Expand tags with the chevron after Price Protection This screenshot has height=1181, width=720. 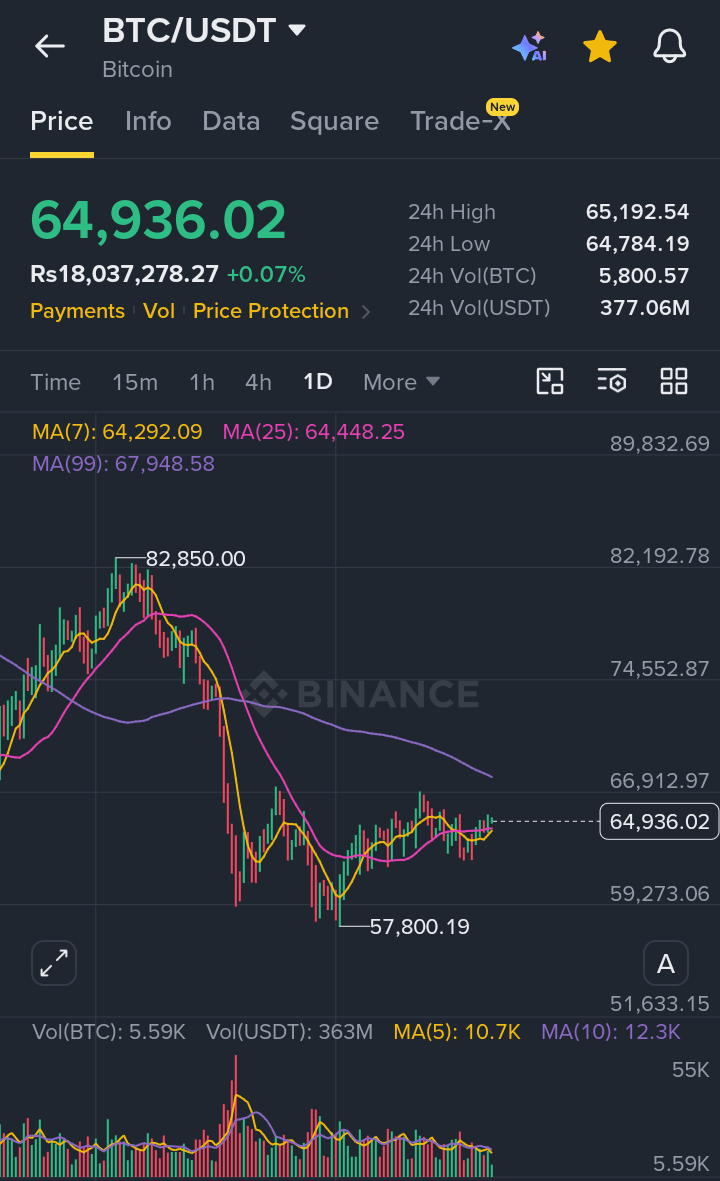click(x=366, y=312)
